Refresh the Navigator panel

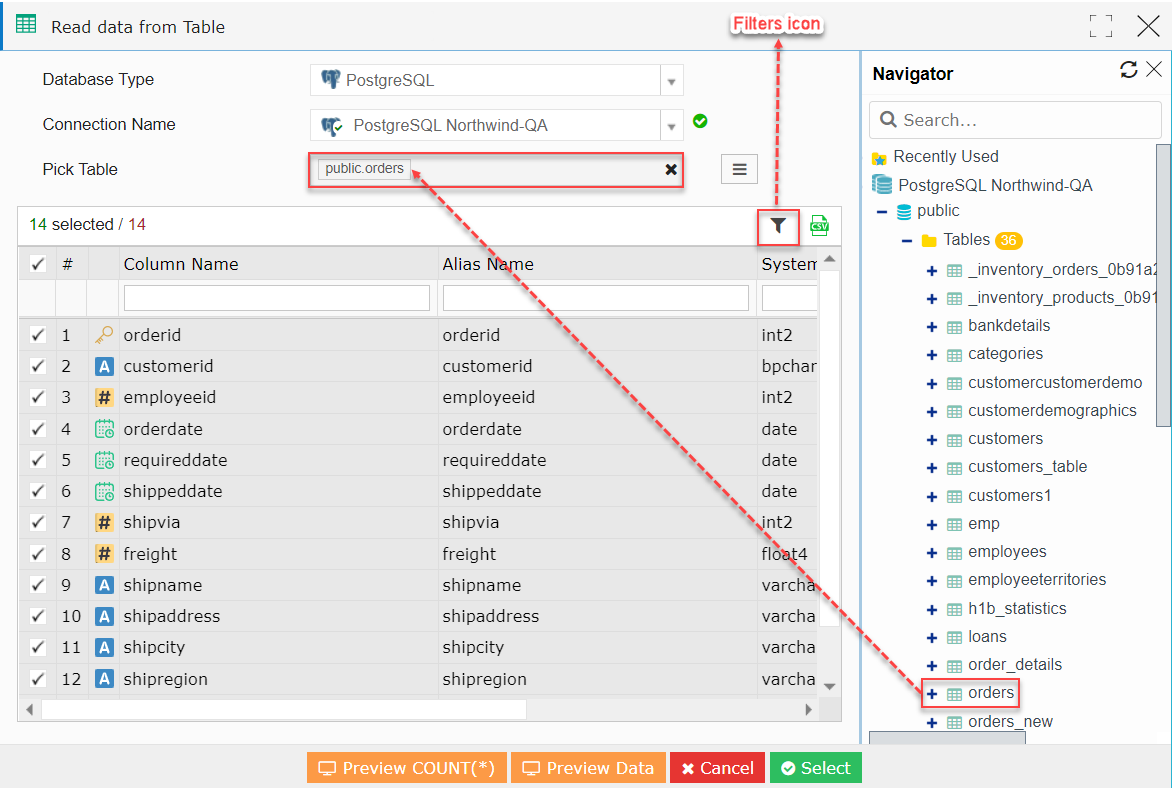(x=1130, y=70)
